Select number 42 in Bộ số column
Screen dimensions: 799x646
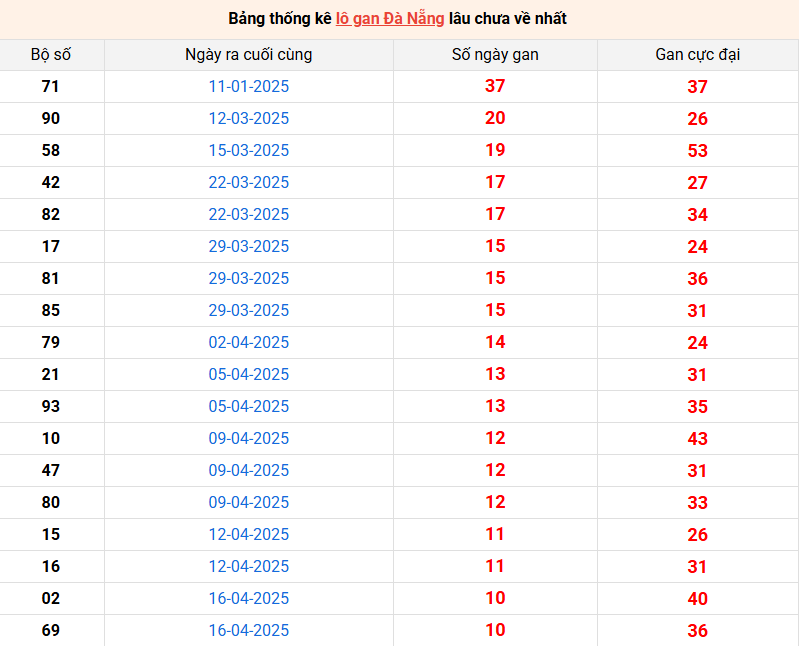click(50, 182)
